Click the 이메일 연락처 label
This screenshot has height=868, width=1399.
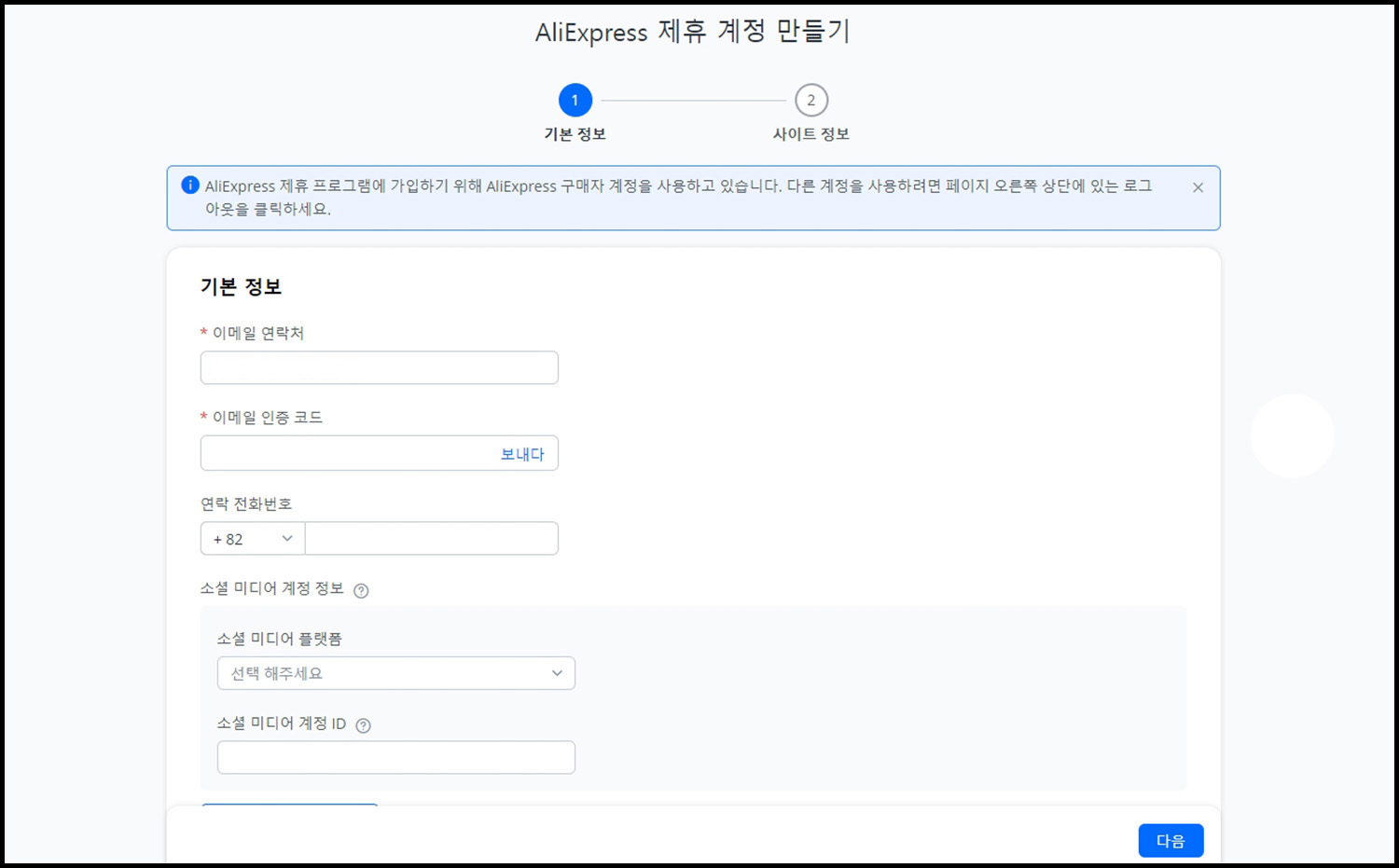[258, 333]
